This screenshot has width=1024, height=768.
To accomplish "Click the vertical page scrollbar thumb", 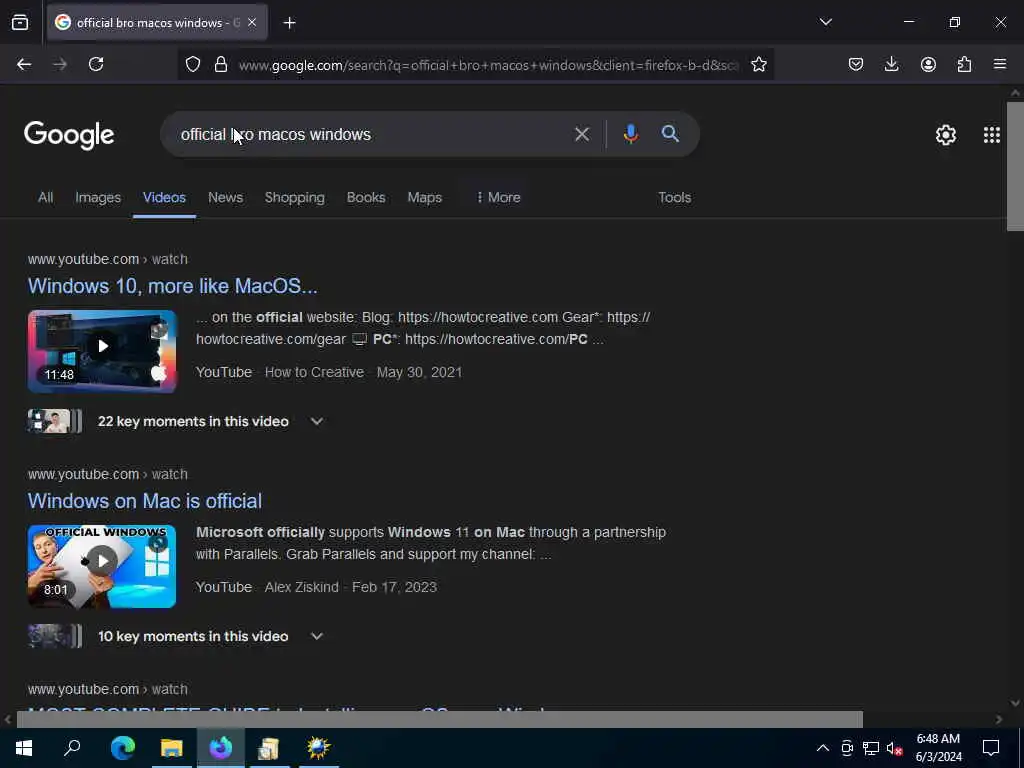I will tap(1015, 166).
